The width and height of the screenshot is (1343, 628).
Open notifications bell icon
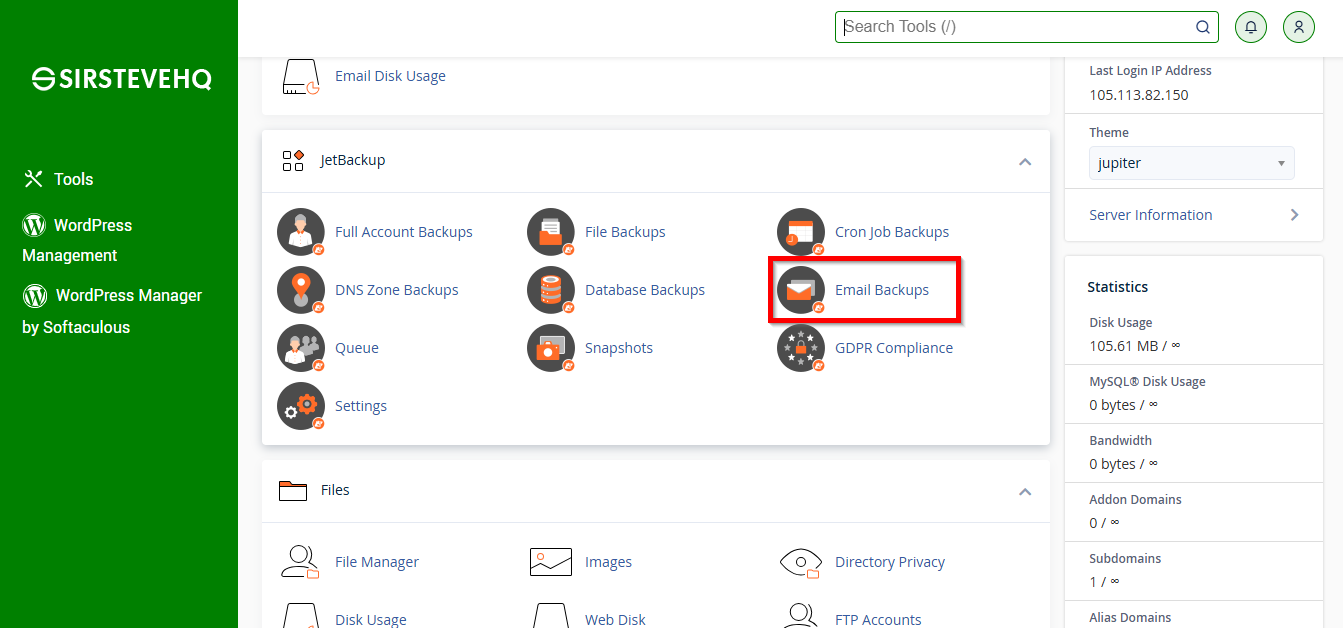(x=1251, y=27)
